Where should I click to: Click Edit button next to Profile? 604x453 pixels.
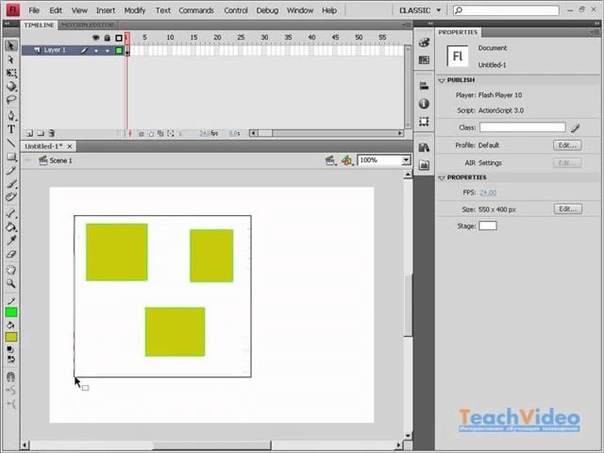click(567, 145)
